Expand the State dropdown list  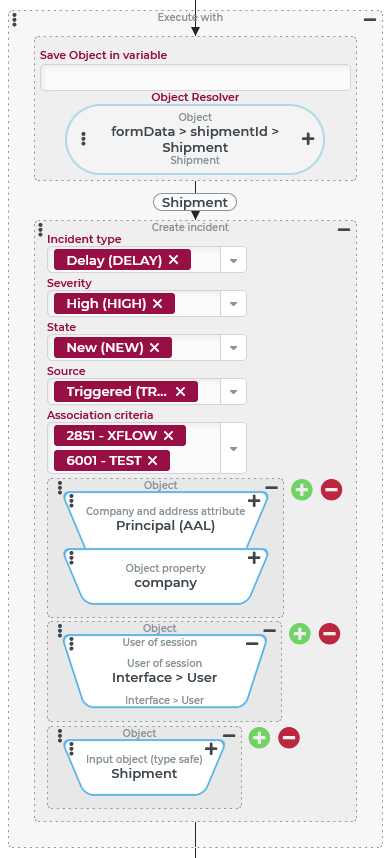coord(234,347)
